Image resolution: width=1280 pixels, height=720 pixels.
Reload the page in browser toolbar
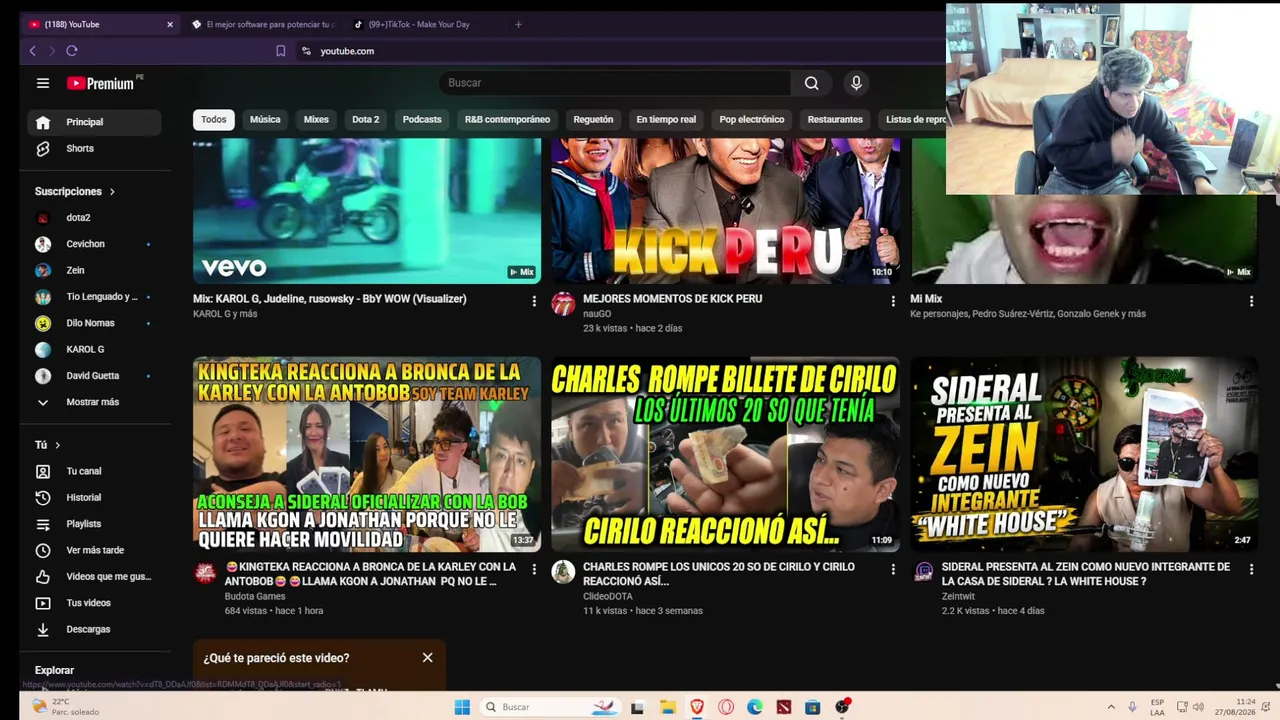72,51
